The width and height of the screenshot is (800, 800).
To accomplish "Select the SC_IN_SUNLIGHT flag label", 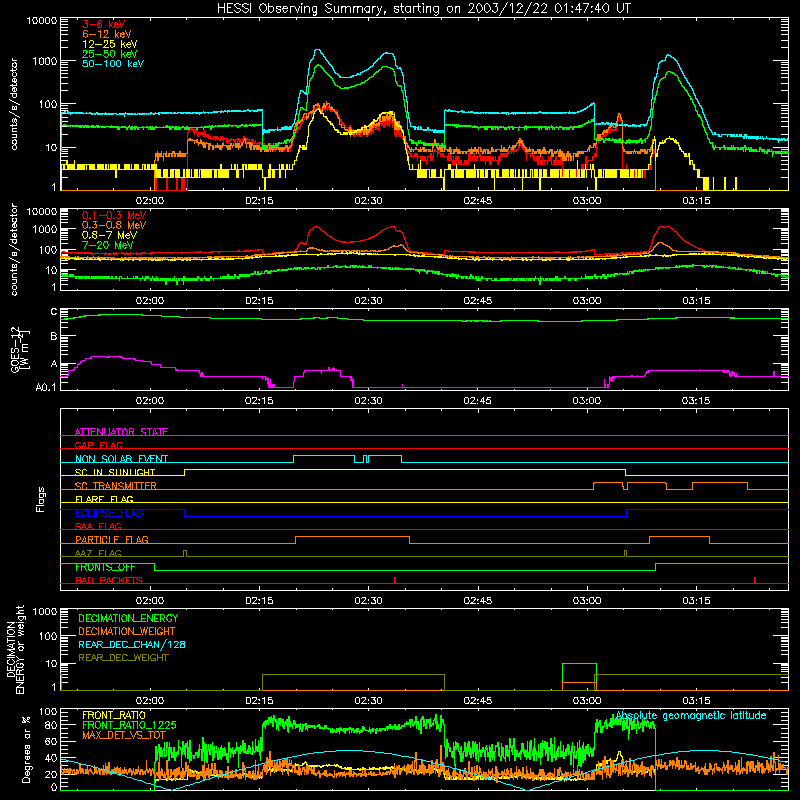I will pyautogui.click(x=115, y=472).
